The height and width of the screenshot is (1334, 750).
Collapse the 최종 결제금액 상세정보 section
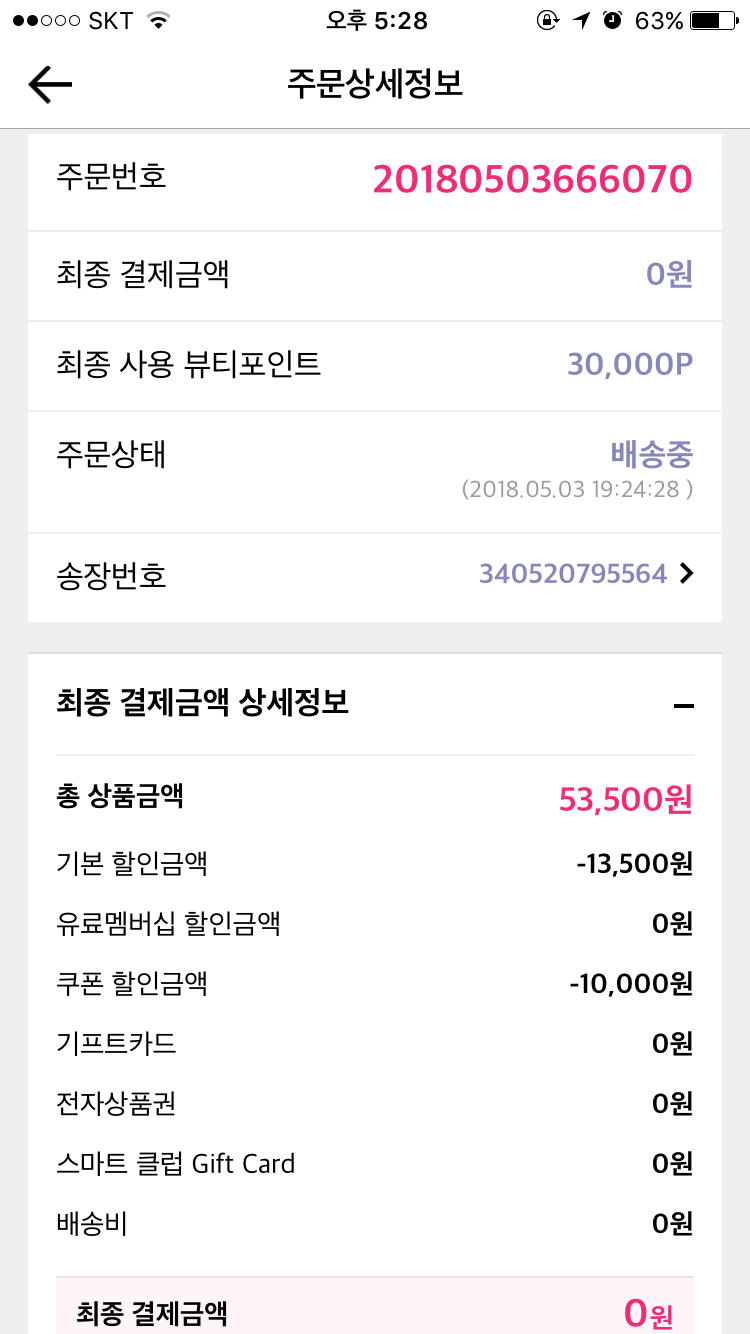pyautogui.click(x=684, y=706)
